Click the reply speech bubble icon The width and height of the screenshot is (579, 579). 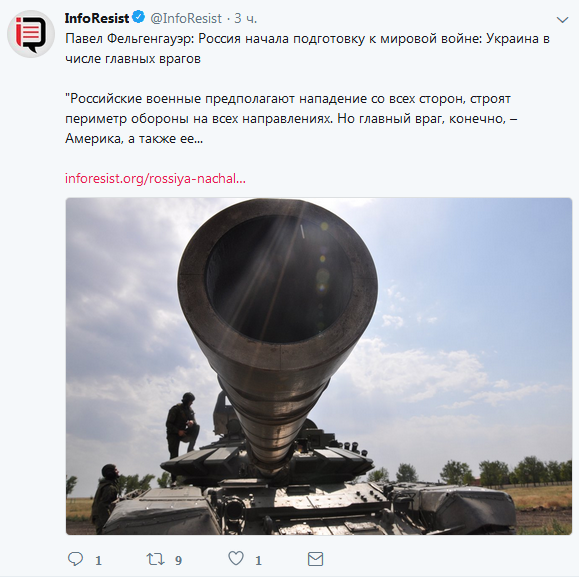76,559
